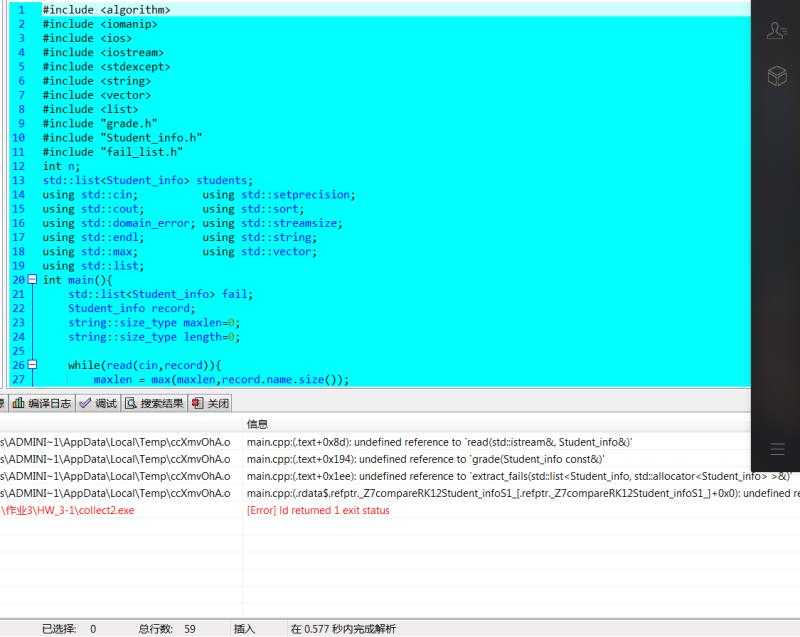The height and width of the screenshot is (637, 800).
Task: Click the using std::list; line
Action: (93, 266)
